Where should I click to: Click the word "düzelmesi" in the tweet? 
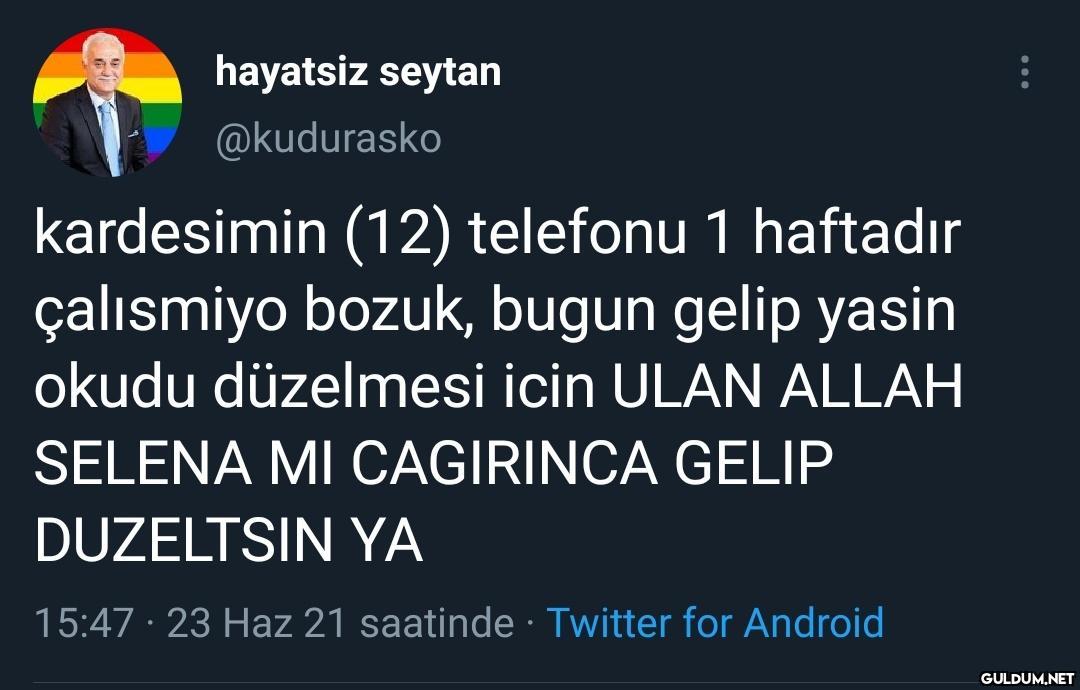349,386
